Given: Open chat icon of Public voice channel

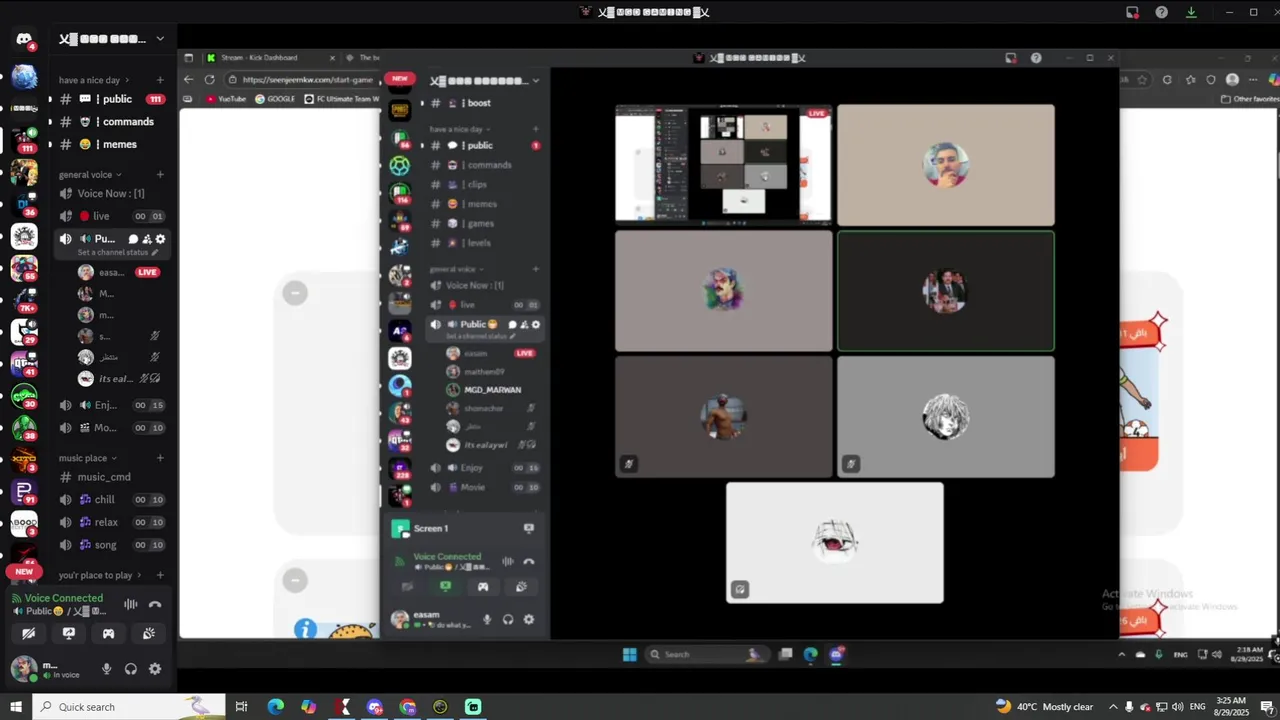Looking at the screenshot, I should point(133,239).
